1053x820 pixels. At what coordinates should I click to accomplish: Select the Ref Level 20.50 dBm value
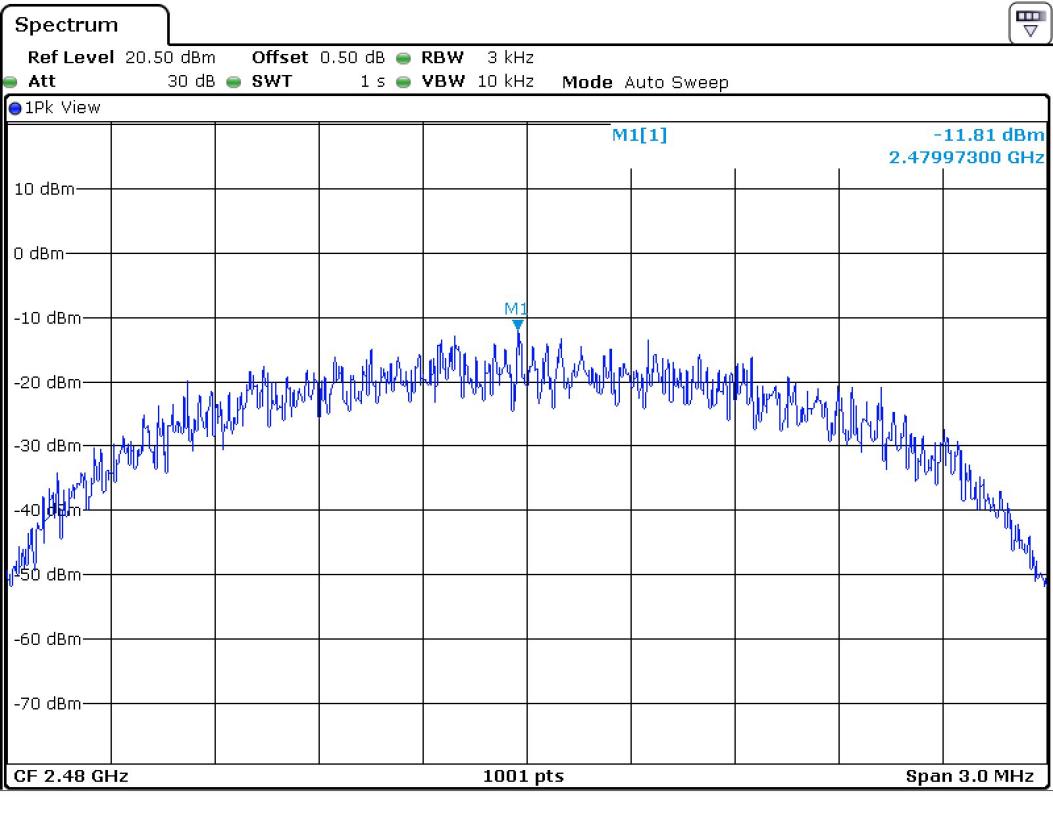tap(170, 58)
